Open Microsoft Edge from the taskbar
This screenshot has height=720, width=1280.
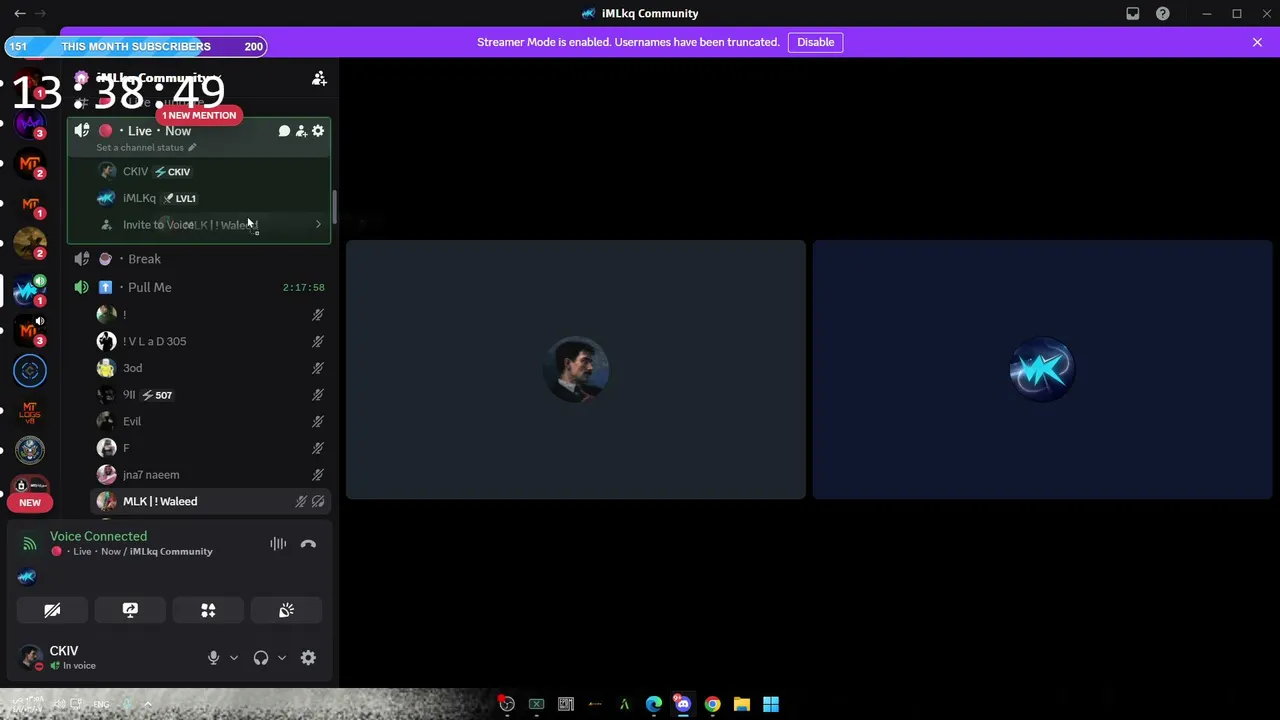[x=654, y=704]
